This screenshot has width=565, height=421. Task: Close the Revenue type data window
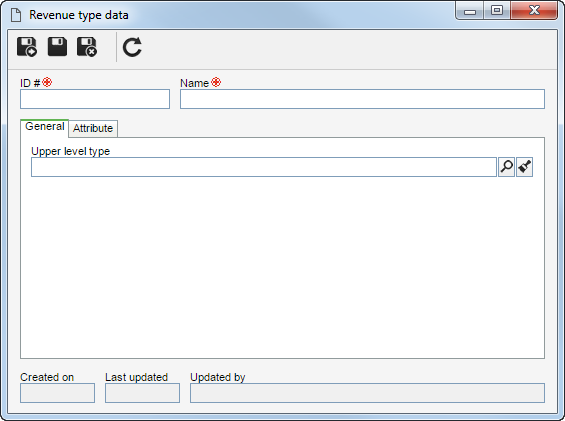point(534,10)
